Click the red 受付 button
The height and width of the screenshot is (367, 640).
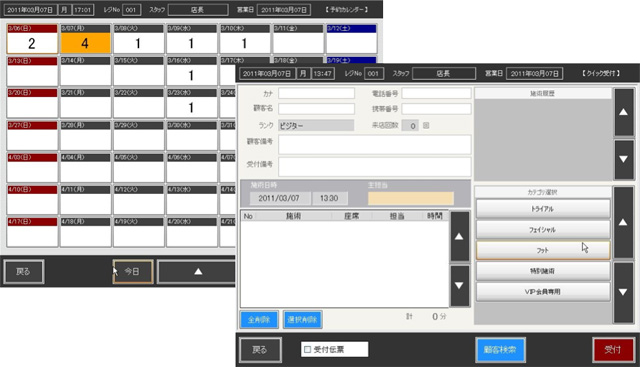(613, 350)
